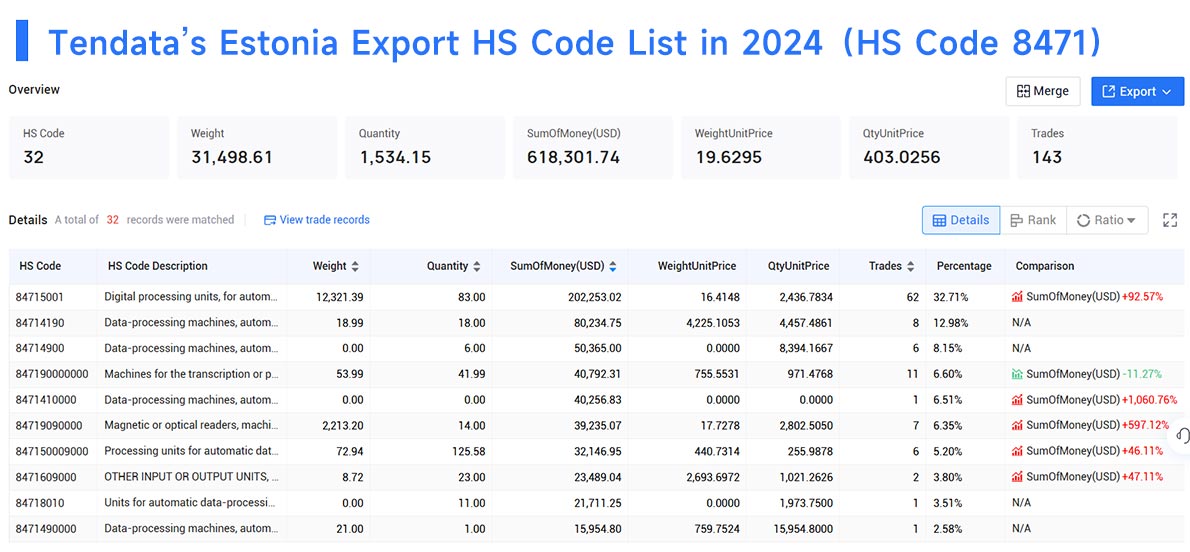Click the QtyUnitPrice overview value 403.0256
Screen dimensions: 1190x552
902,158
